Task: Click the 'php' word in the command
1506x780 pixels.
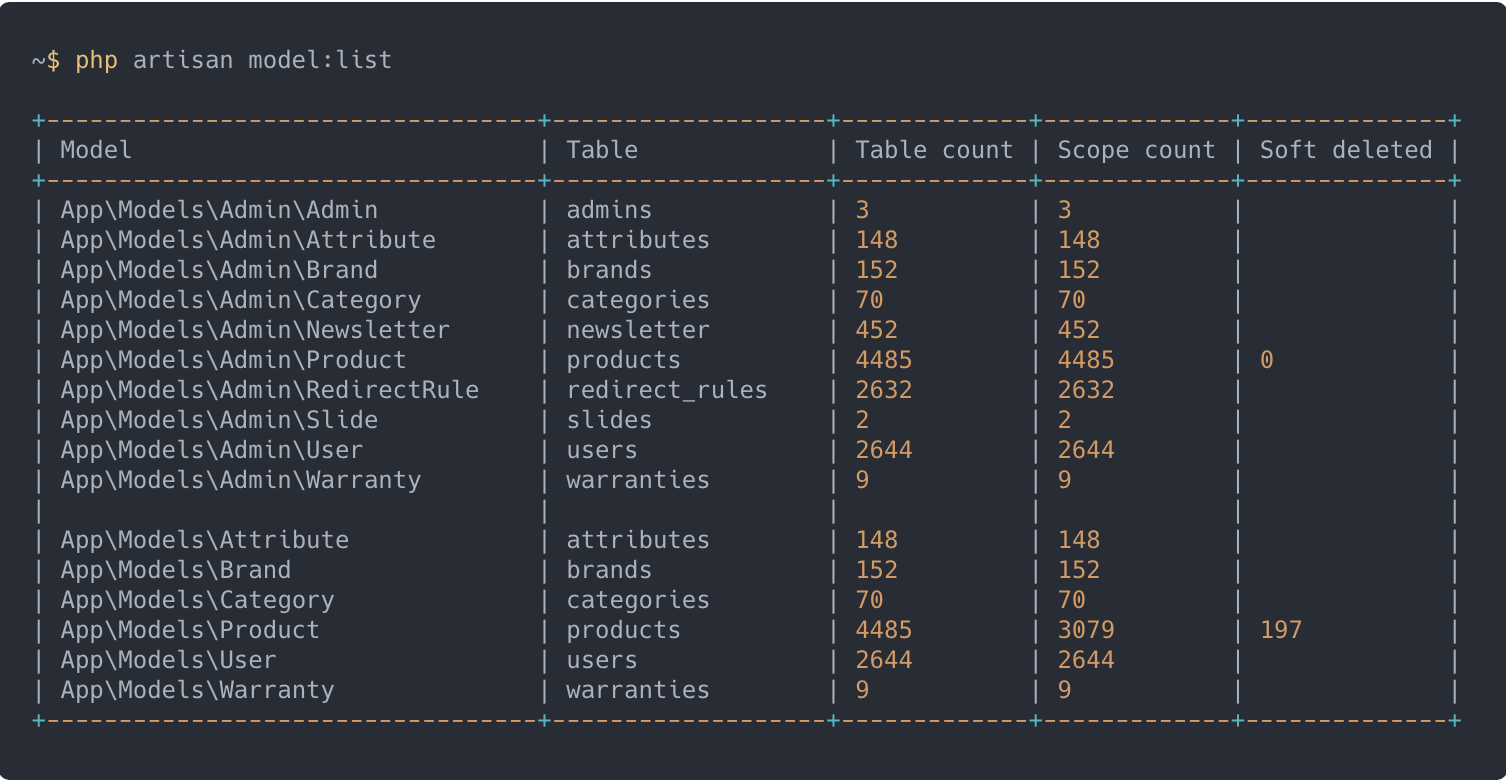Action: pyautogui.click(x=96, y=61)
